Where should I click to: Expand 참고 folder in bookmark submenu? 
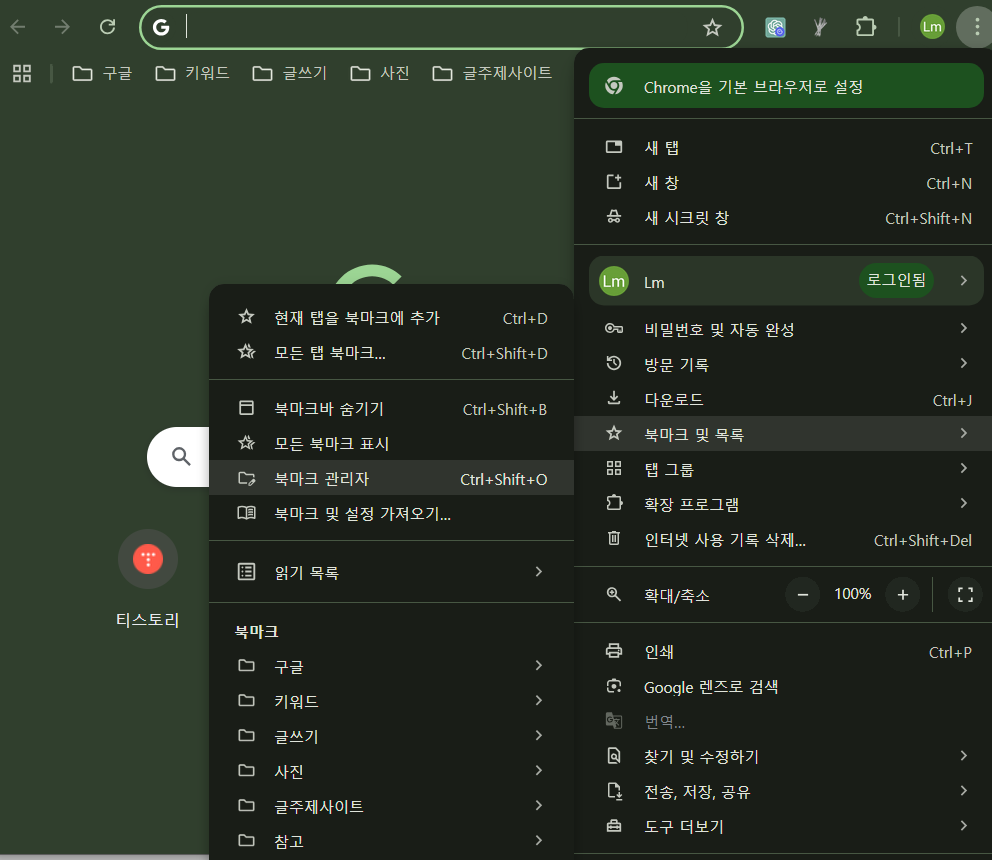[392, 841]
